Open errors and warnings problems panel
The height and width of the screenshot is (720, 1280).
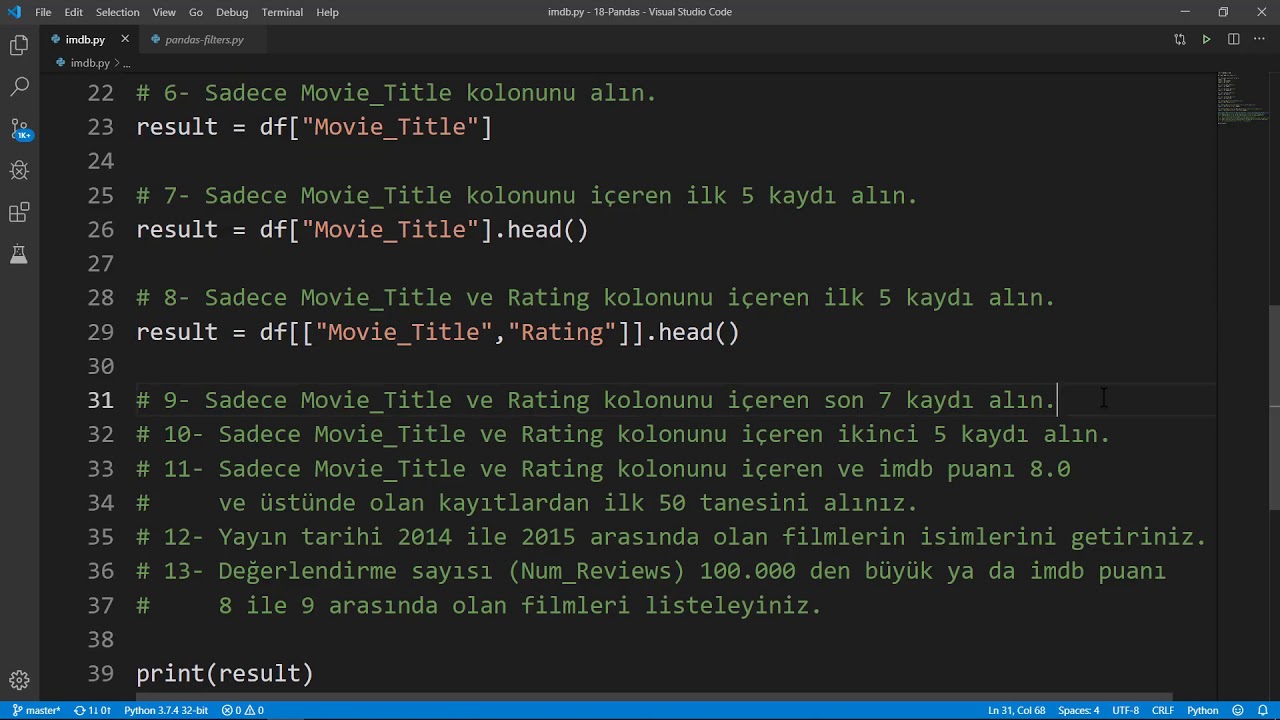click(243, 710)
